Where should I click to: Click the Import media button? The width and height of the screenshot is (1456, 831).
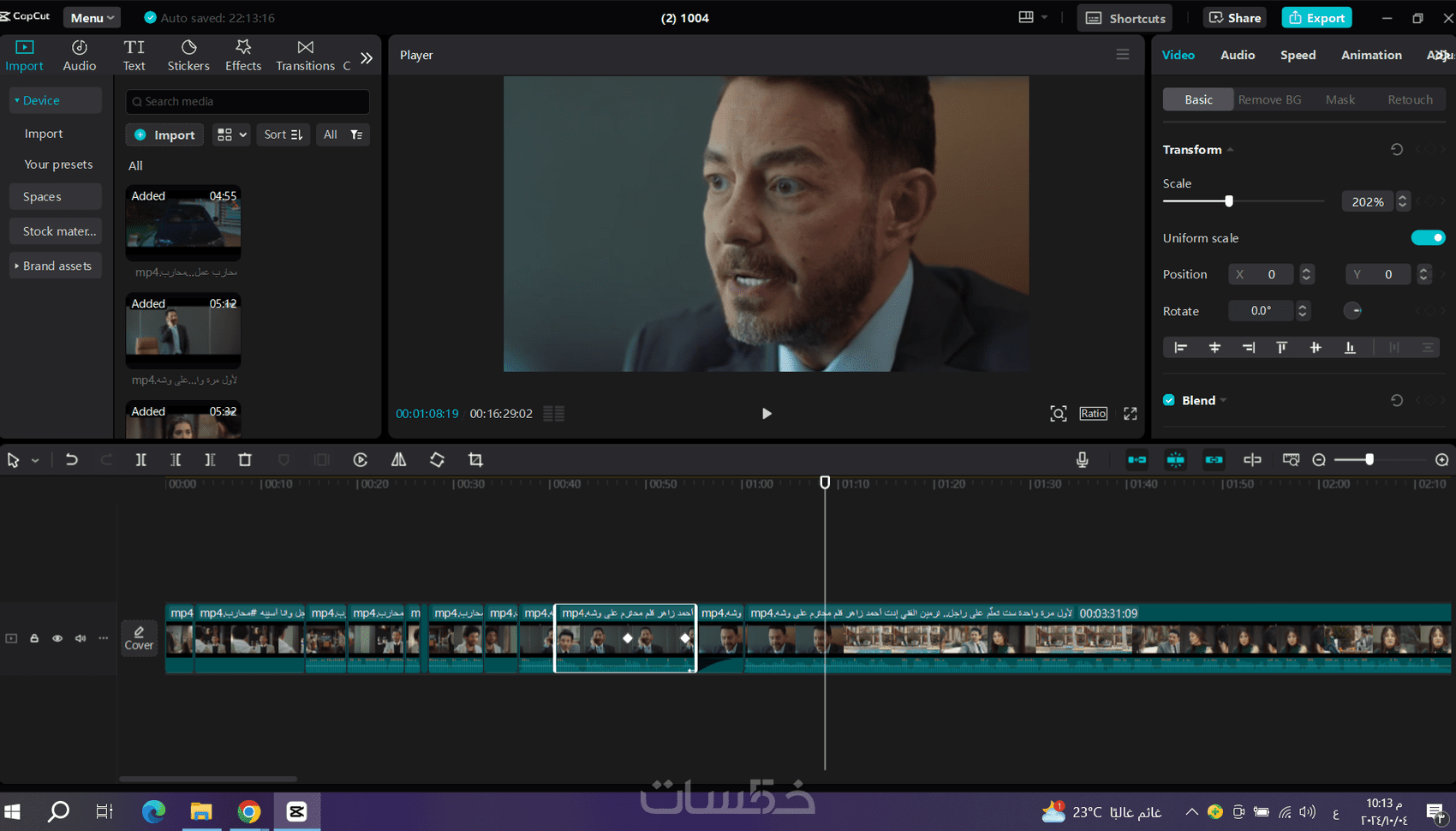coord(165,135)
